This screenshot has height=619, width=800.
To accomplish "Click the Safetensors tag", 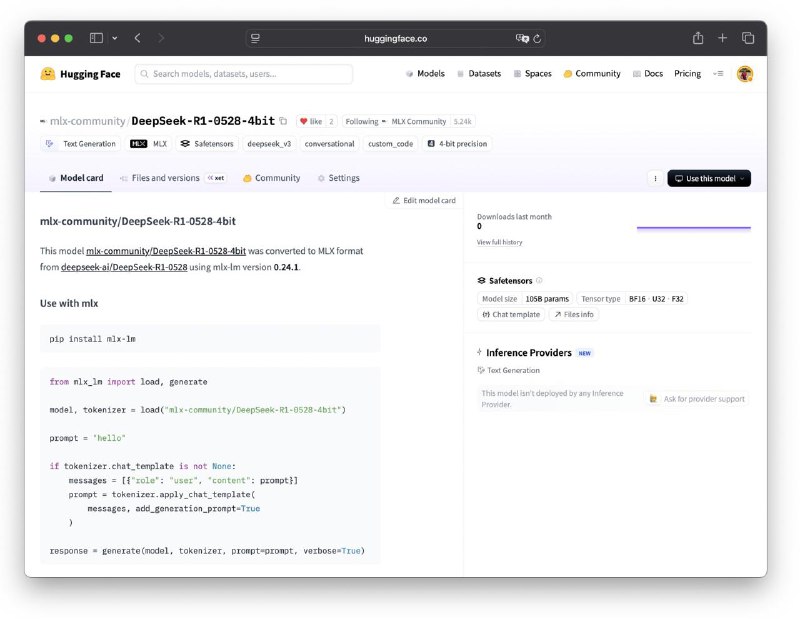I will 207,144.
